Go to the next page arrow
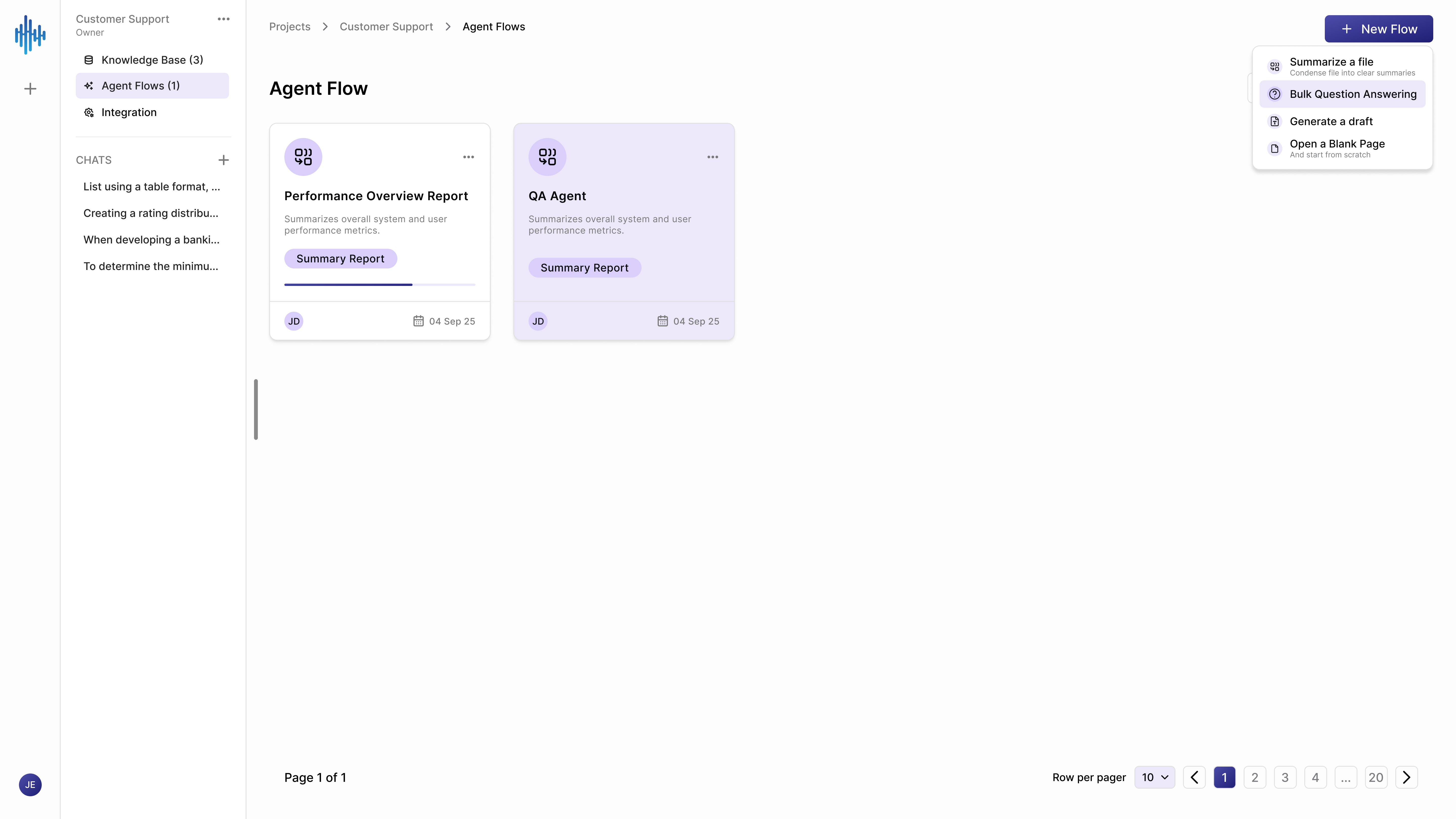This screenshot has height=819, width=1456. pos(1406,778)
